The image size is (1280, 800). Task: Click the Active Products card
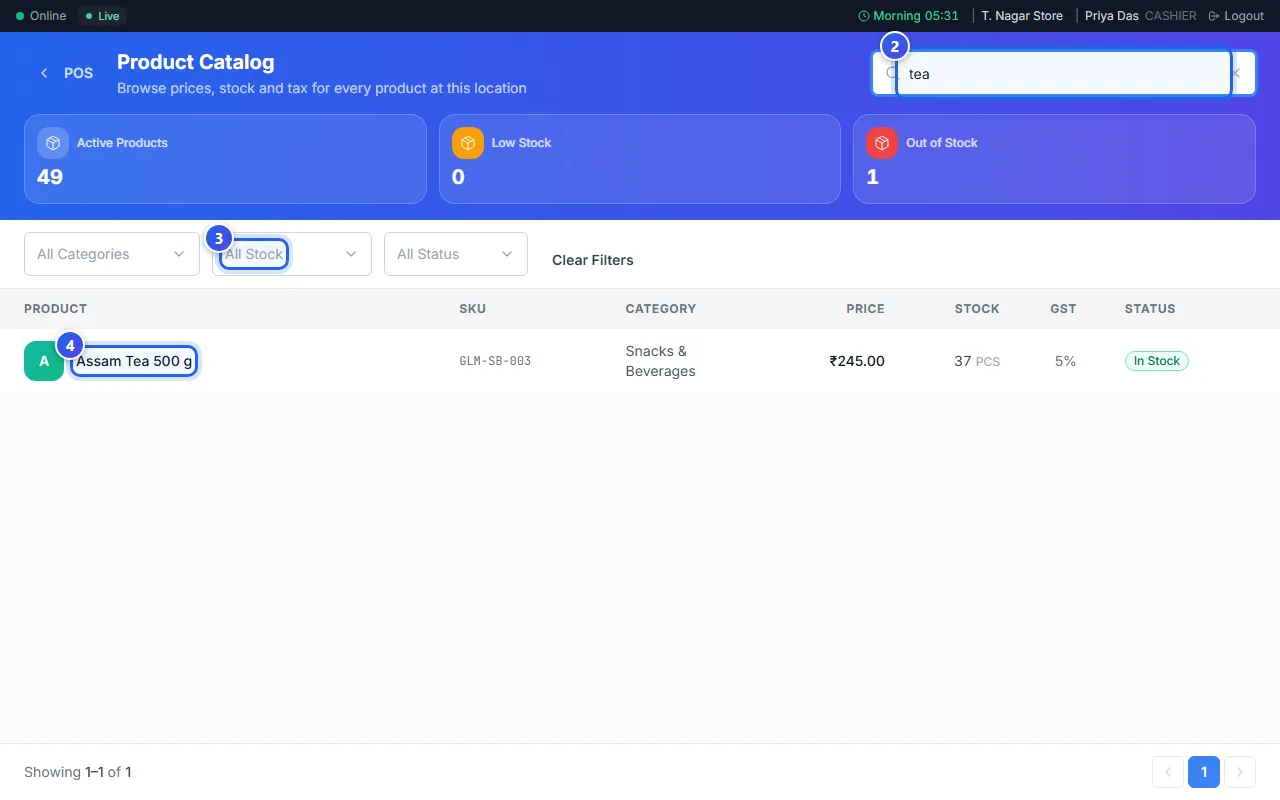point(225,159)
